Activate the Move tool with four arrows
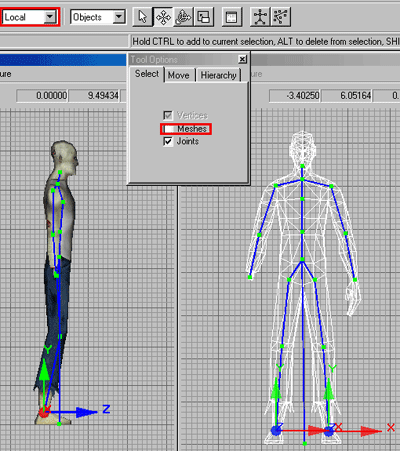400x451 pixels. pyautogui.click(x=163, y=17)
